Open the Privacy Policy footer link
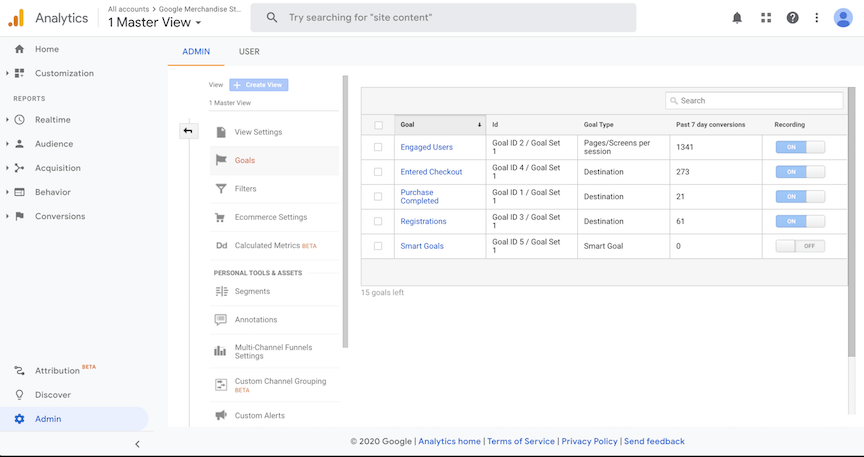Viewport: 864px width, 457px height. (x=590, y=442)
